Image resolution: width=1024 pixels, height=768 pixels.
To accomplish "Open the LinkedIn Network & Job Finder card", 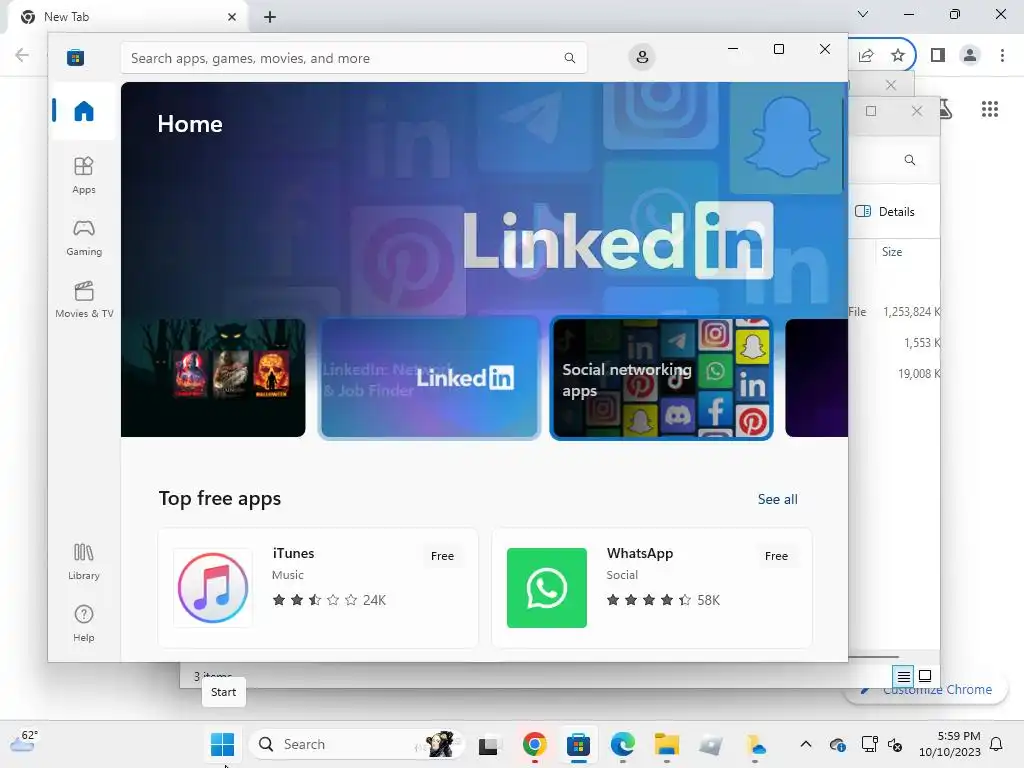I will (429, 377).
